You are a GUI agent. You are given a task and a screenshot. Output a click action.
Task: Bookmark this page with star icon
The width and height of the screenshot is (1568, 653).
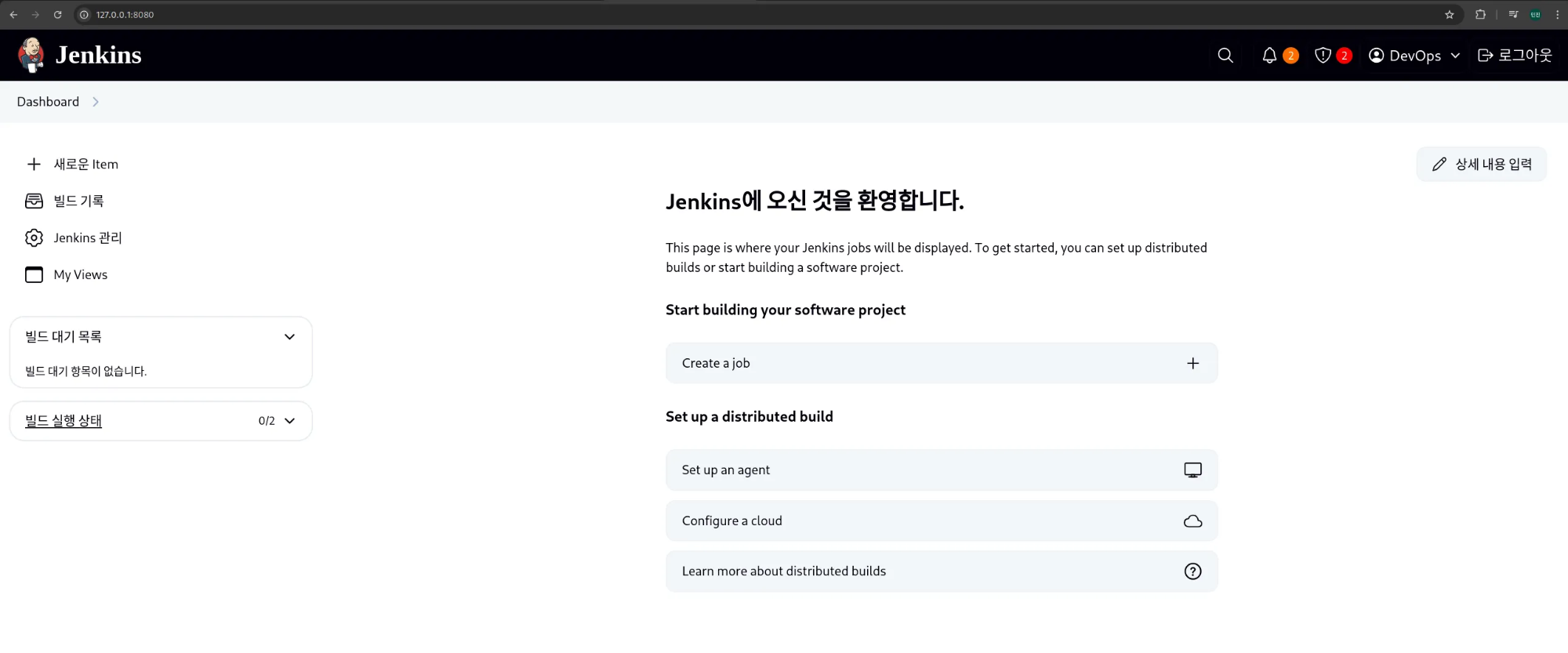click(x=1449, y=14)
